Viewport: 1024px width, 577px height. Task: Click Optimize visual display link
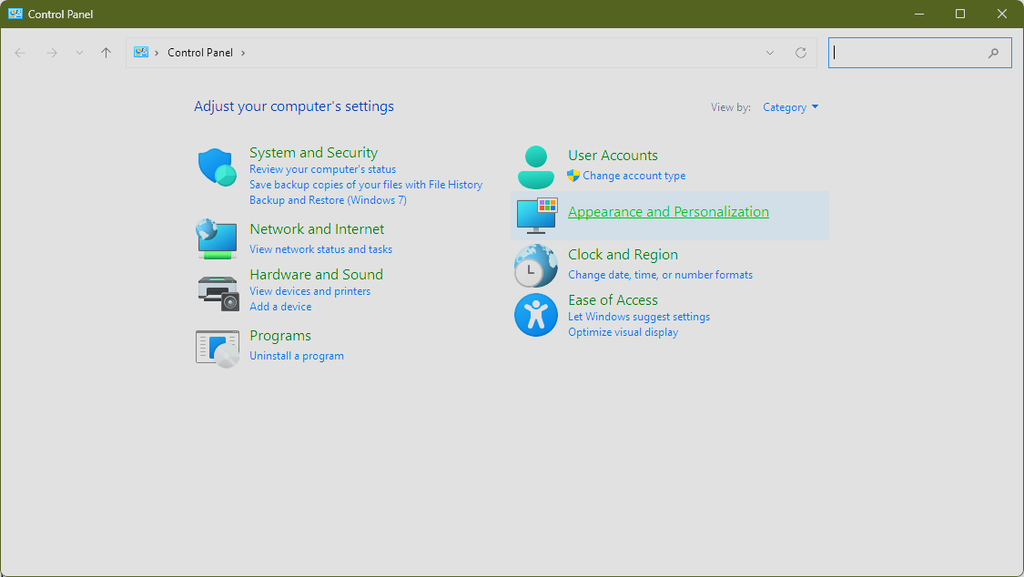[623, 332]
